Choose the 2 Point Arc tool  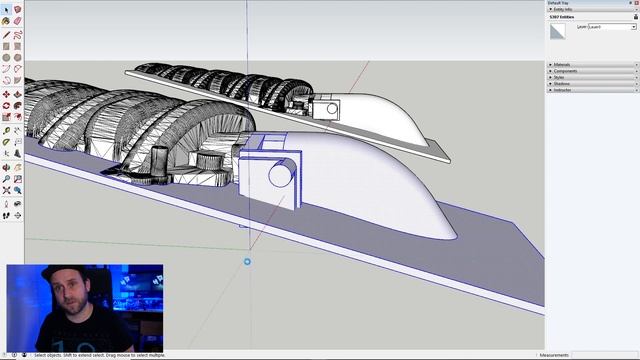(x=18, y=69)
